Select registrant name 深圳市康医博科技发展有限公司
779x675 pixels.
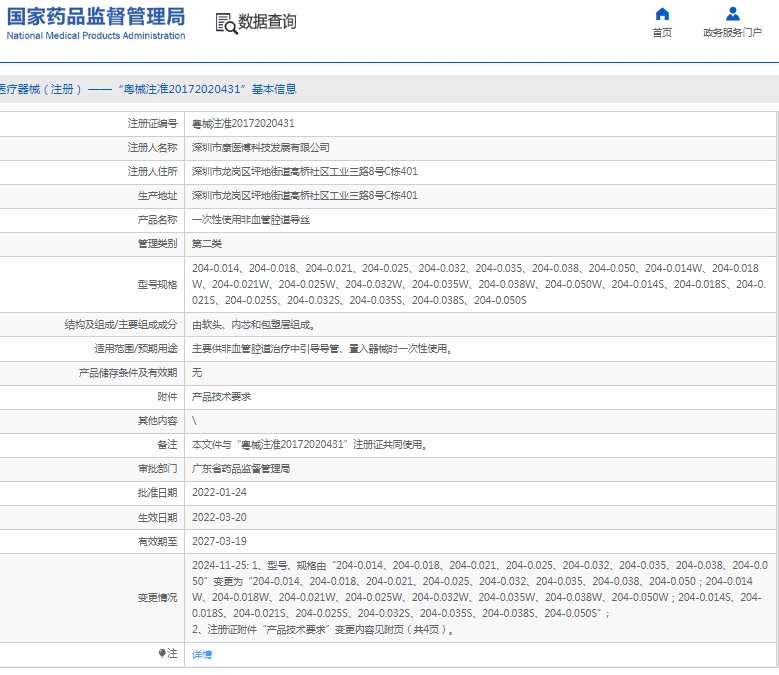[261, 148]
